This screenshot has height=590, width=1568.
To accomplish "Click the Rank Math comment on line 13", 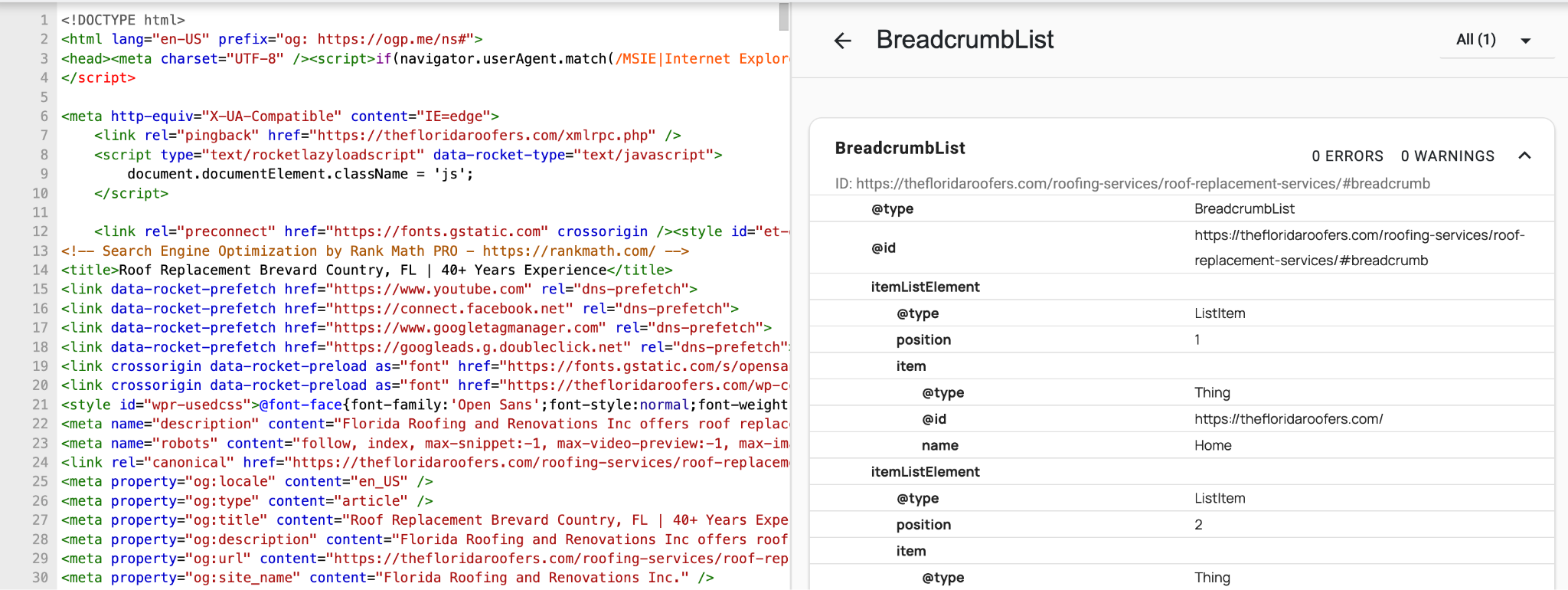I will click(x=375, y=251).
